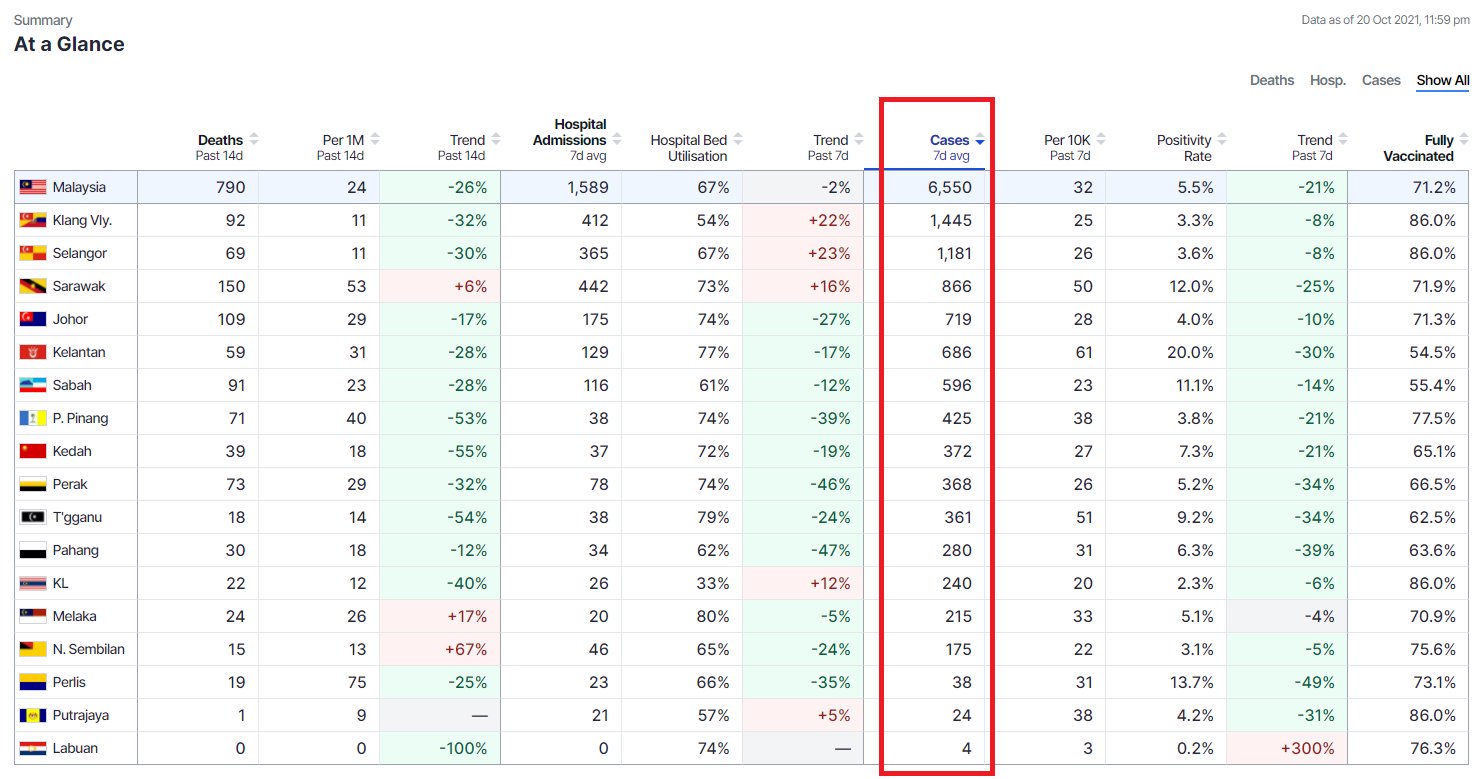Toggle sort on Cases 7d avg column

pyautogui.click(x=980, y=141)
